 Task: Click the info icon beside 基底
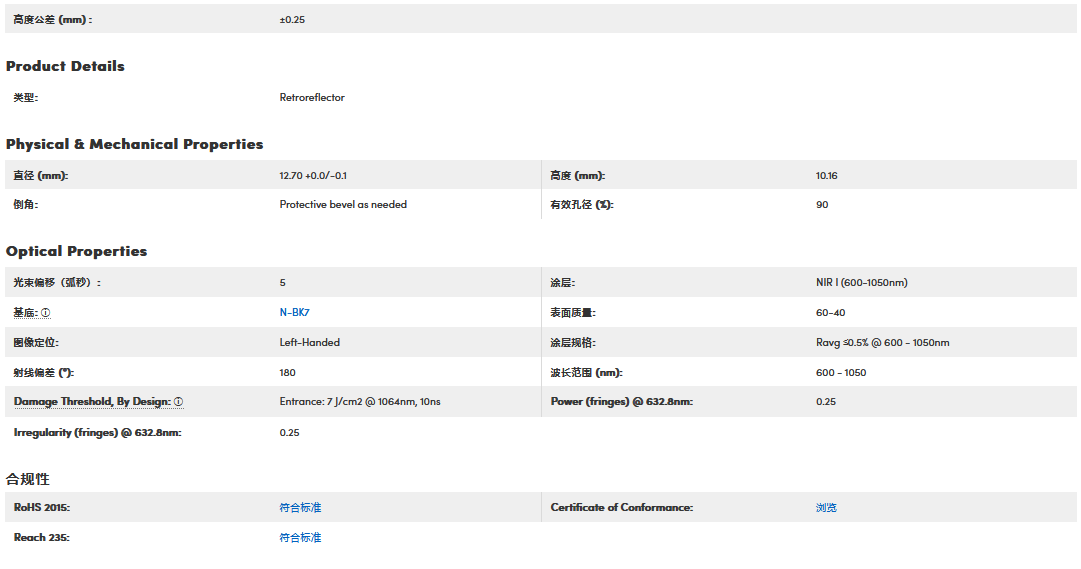[46, 313]
